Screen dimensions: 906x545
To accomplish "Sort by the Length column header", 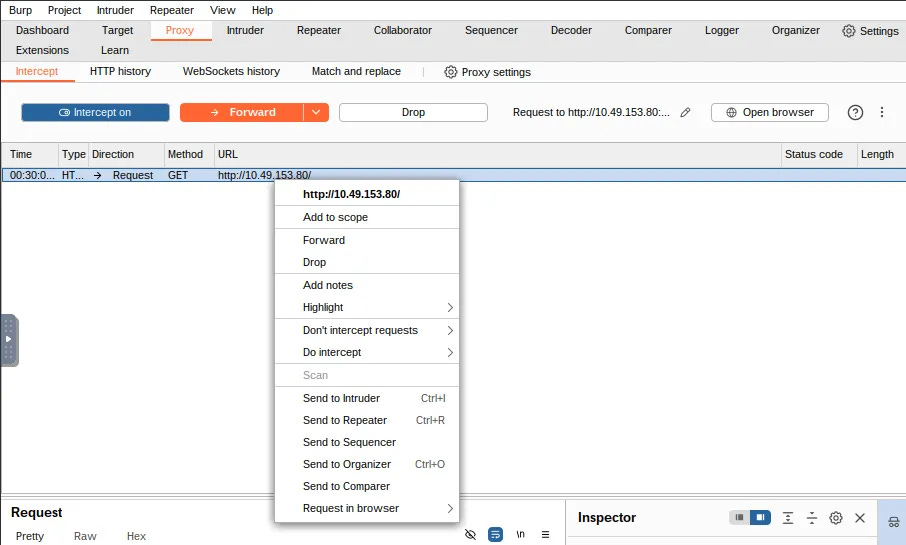I will 881,154.
